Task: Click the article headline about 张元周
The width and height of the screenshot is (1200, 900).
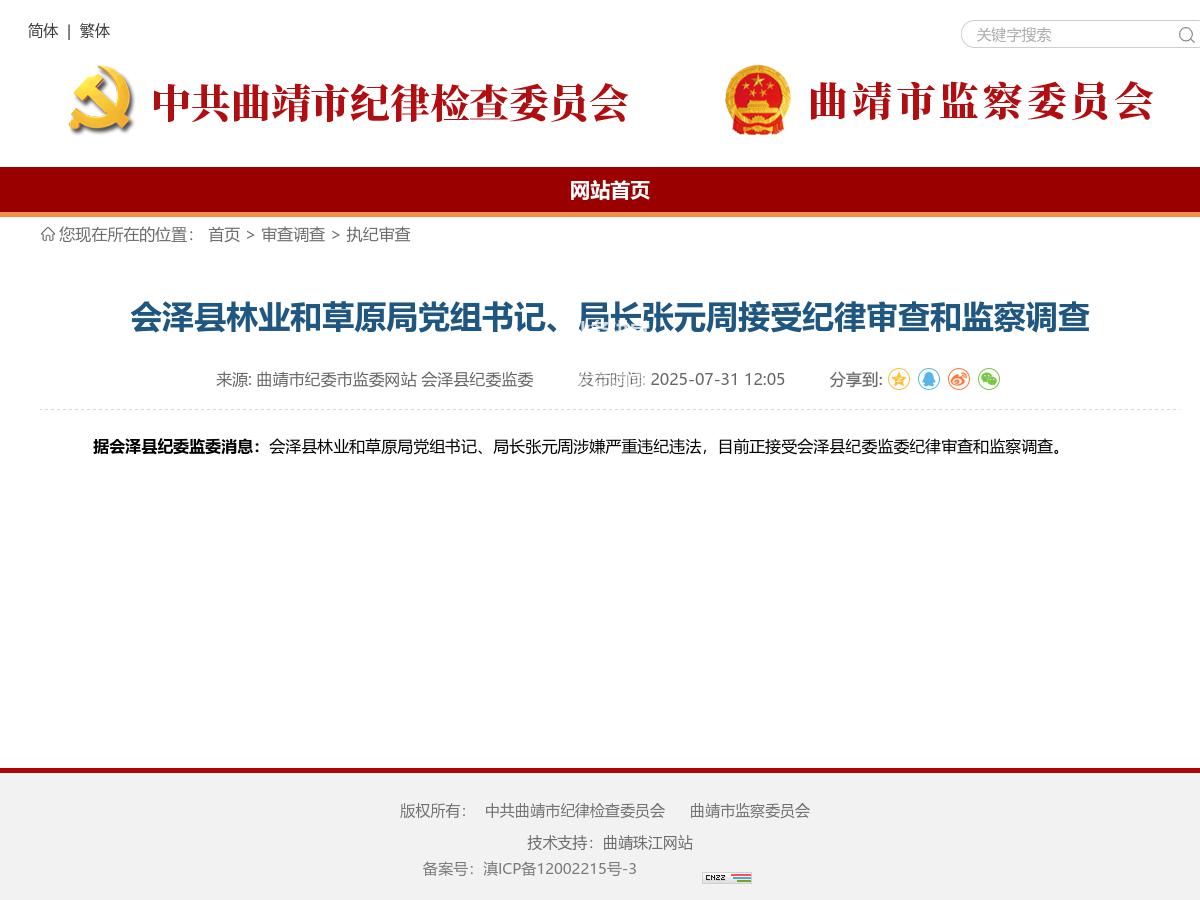Action: click(610, 318)
